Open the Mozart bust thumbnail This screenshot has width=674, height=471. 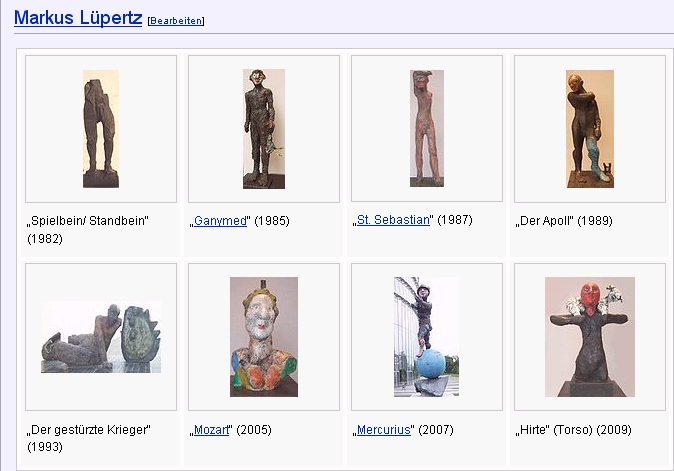point(264,337)
